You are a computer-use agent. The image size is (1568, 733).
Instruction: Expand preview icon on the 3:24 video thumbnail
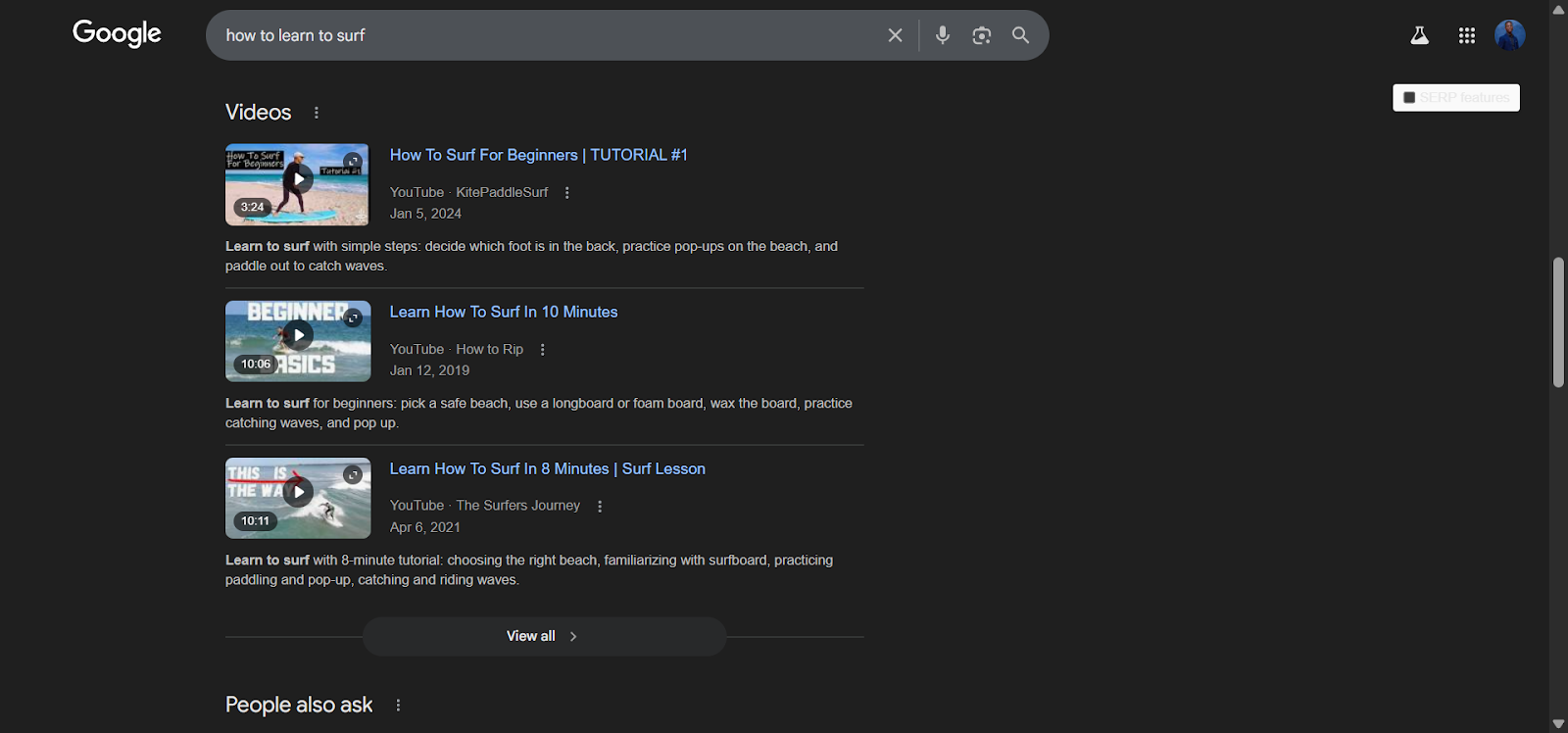point(353,162)
